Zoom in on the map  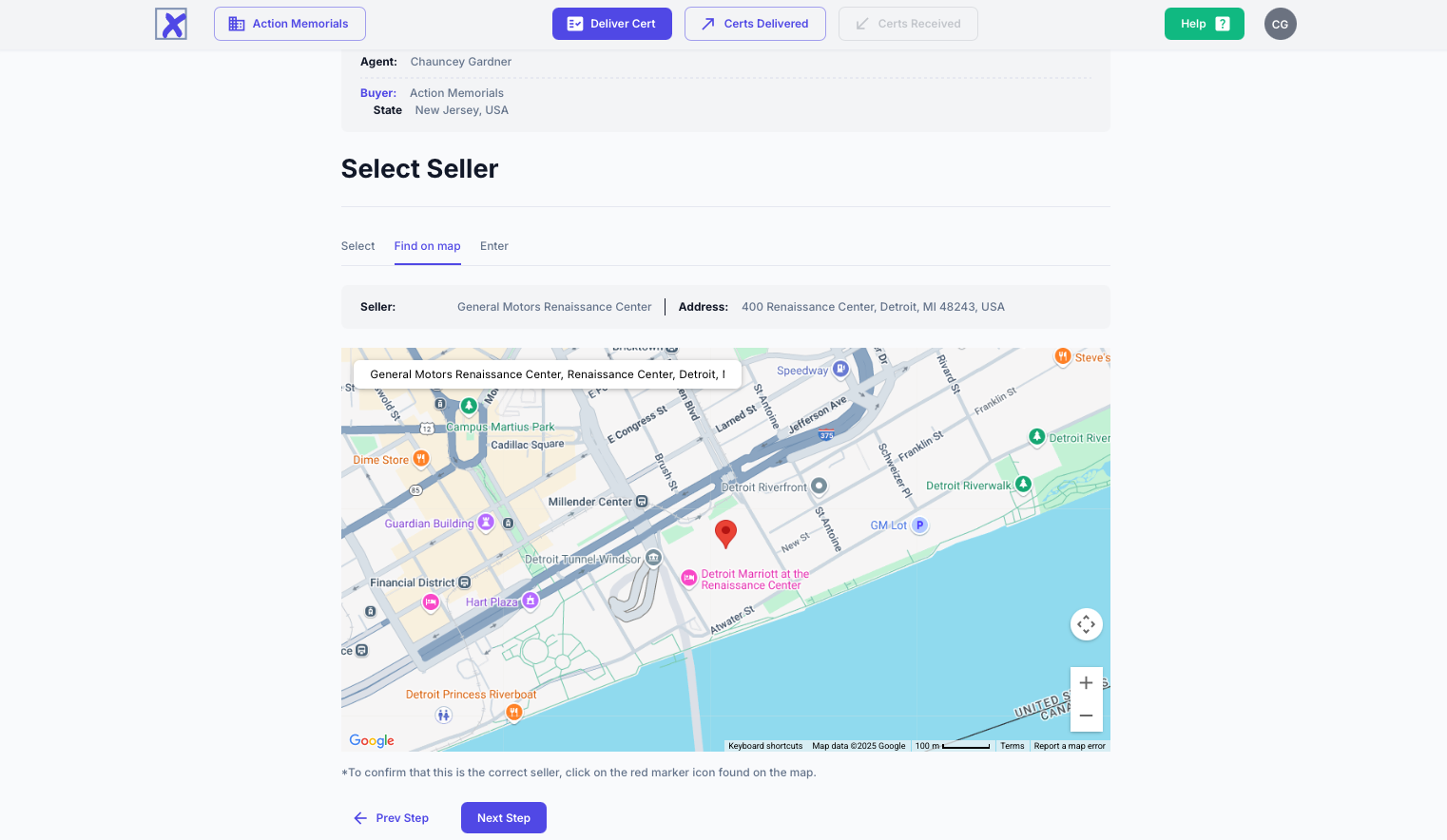click(x=1087, y=683)
